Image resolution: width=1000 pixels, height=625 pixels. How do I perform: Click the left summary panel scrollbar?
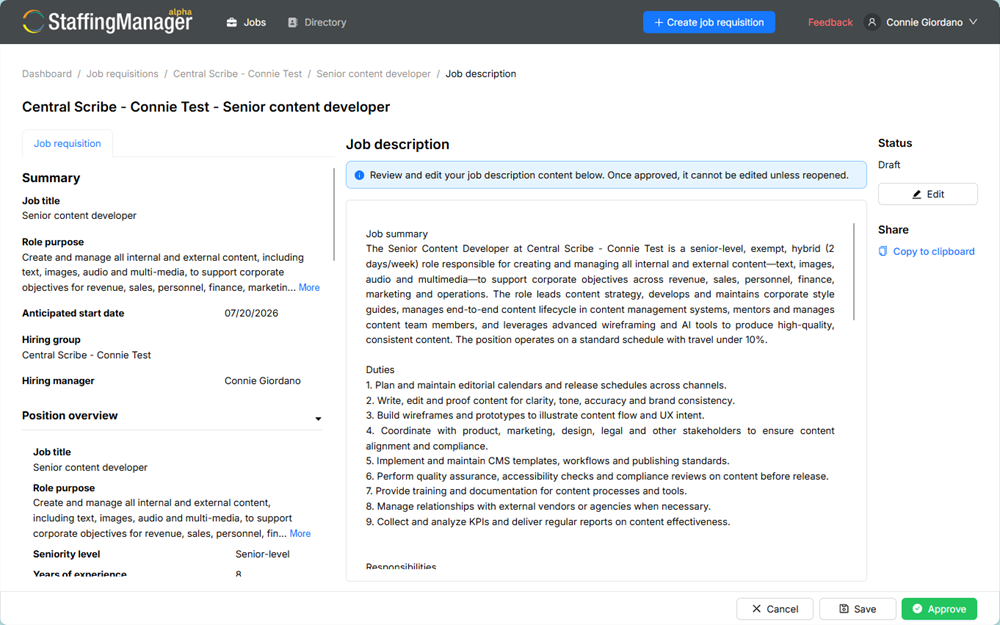tap(334, 214)
